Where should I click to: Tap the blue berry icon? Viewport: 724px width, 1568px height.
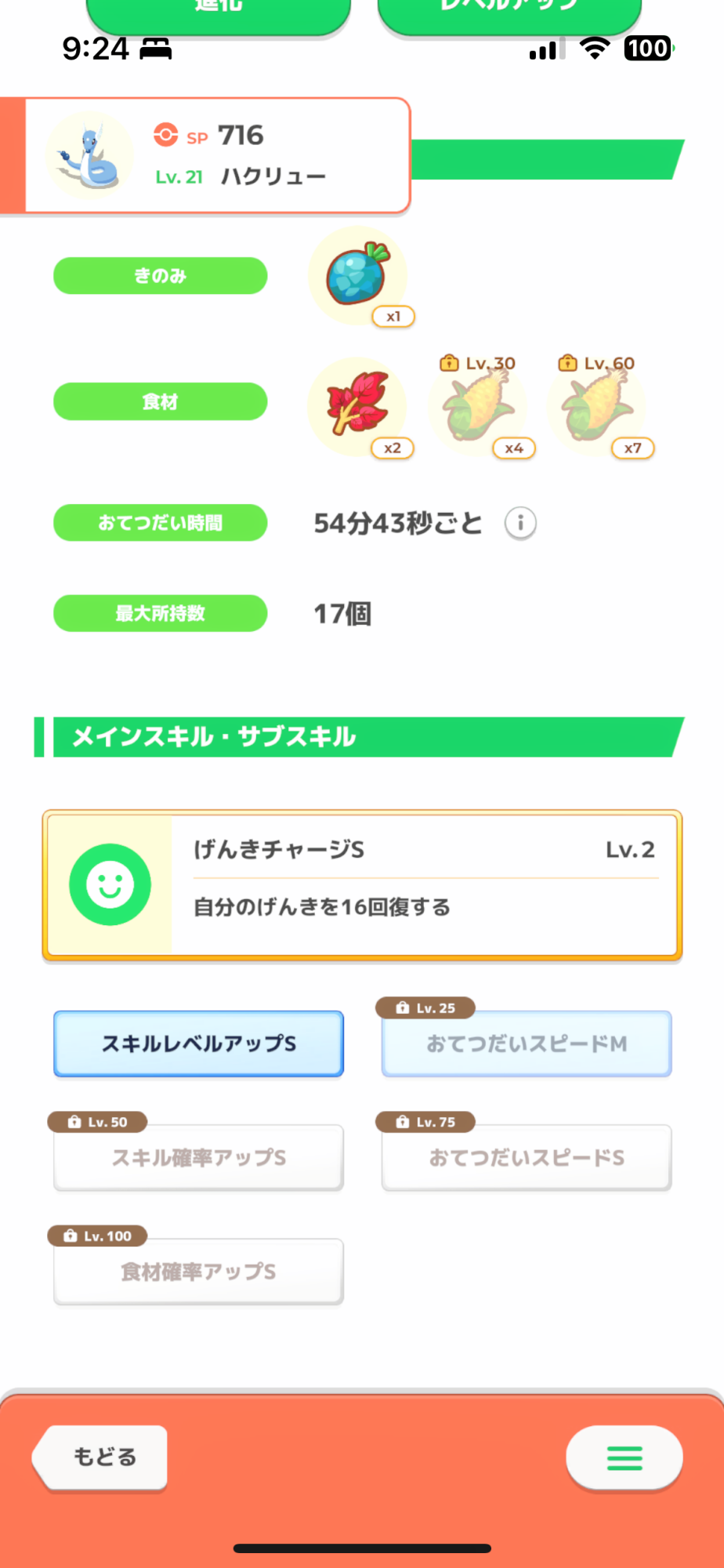(357, 275)
